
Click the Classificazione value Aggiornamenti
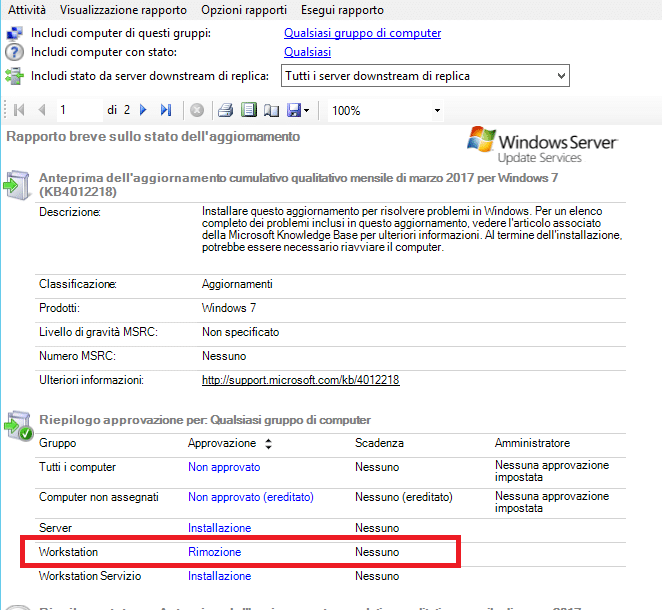pos(237,284)
